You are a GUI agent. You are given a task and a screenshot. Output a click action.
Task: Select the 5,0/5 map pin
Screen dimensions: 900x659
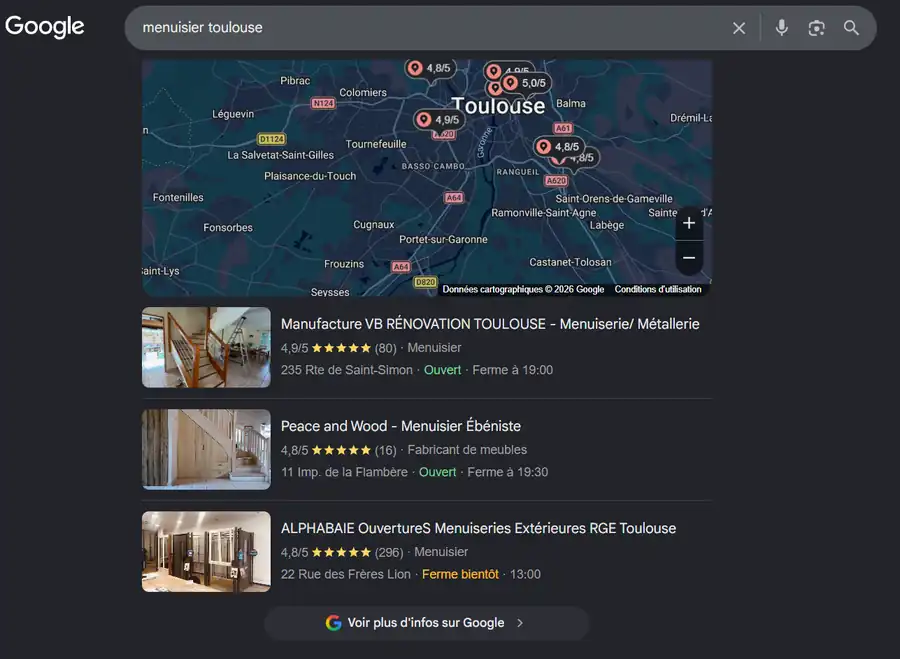click(526, 83)
